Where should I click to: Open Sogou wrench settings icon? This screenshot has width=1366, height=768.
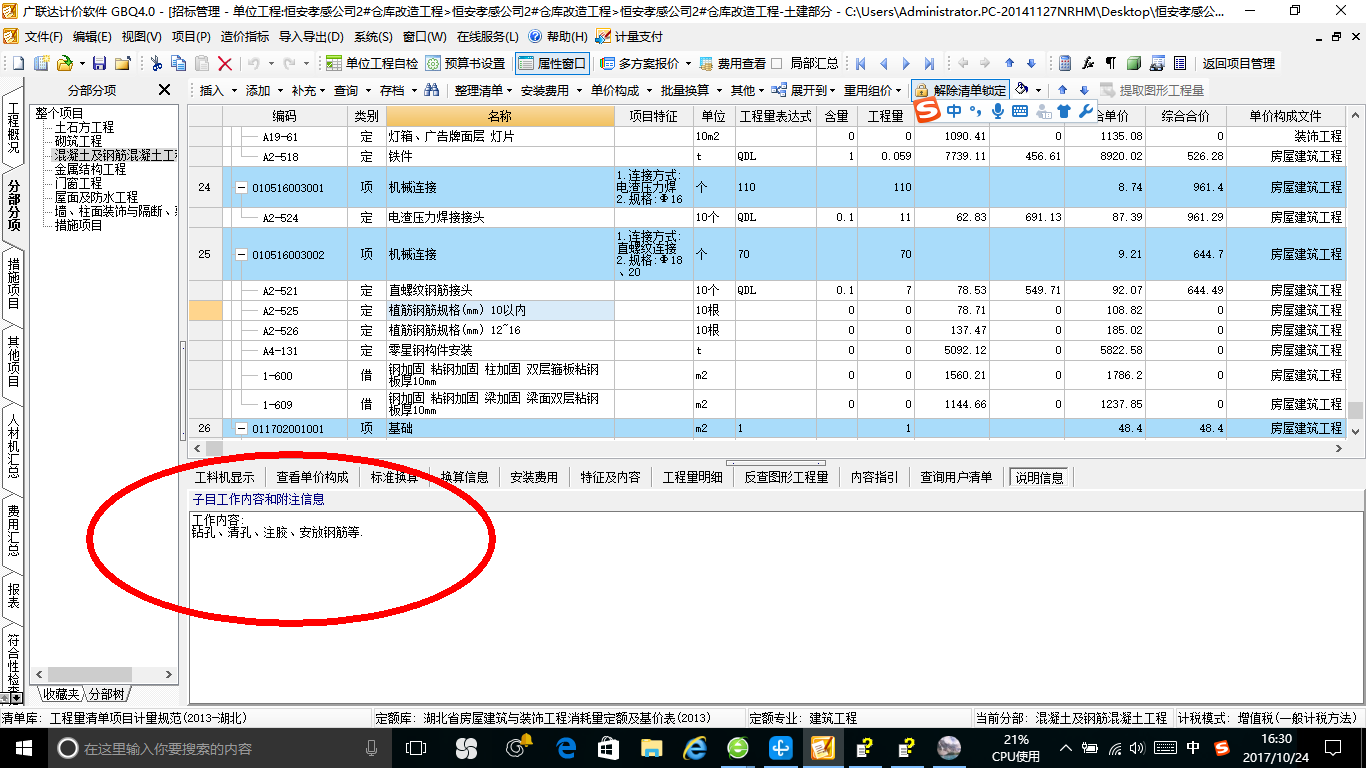click(x=1086, y=111)
